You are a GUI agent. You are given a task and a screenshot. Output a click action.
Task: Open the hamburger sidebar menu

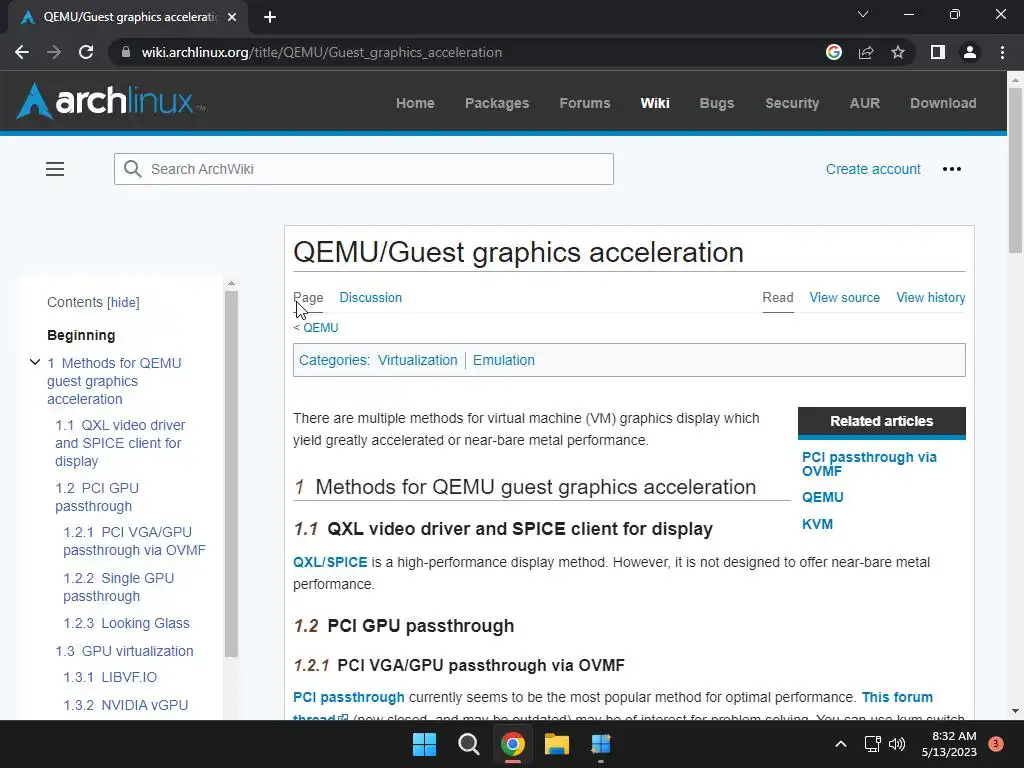point(55,169)
